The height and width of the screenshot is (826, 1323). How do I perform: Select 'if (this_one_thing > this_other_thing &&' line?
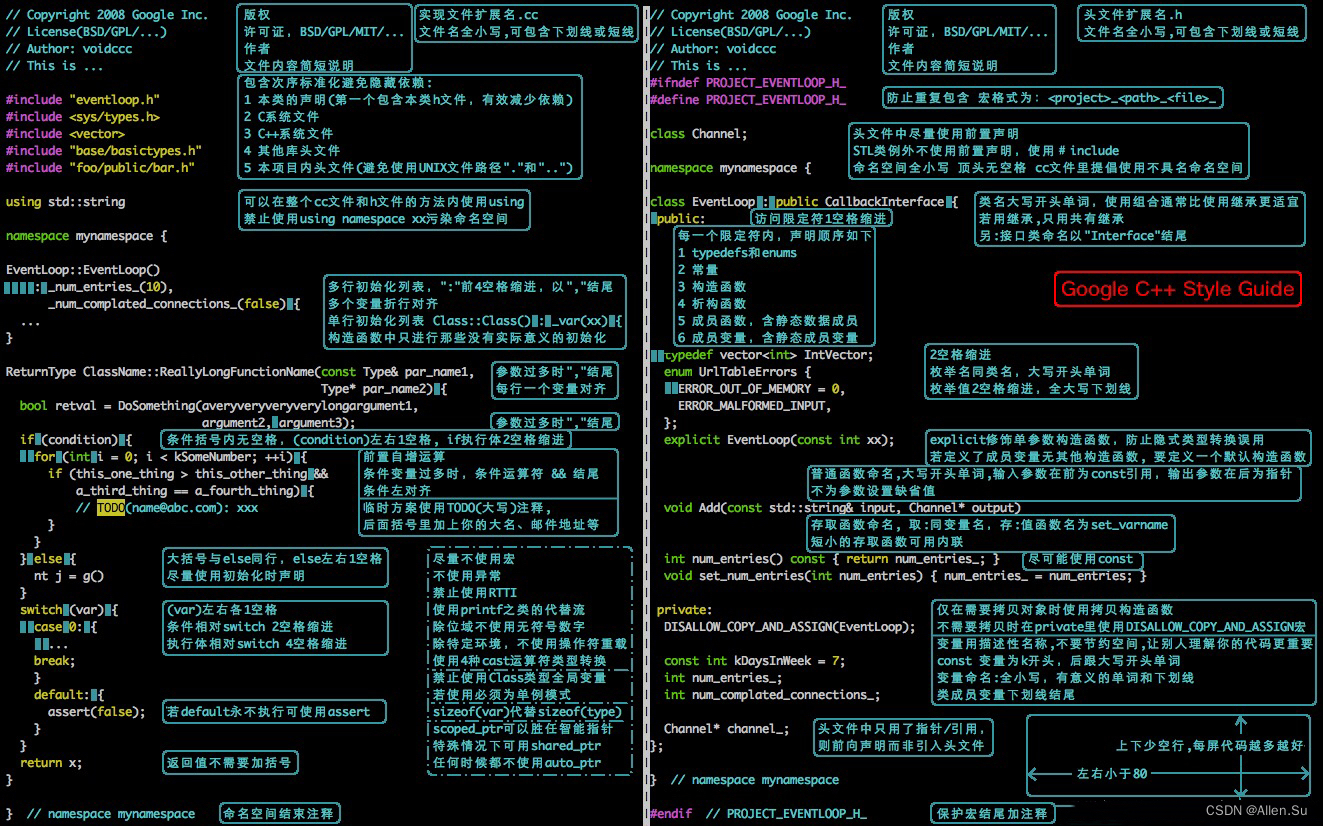[188, 474]
